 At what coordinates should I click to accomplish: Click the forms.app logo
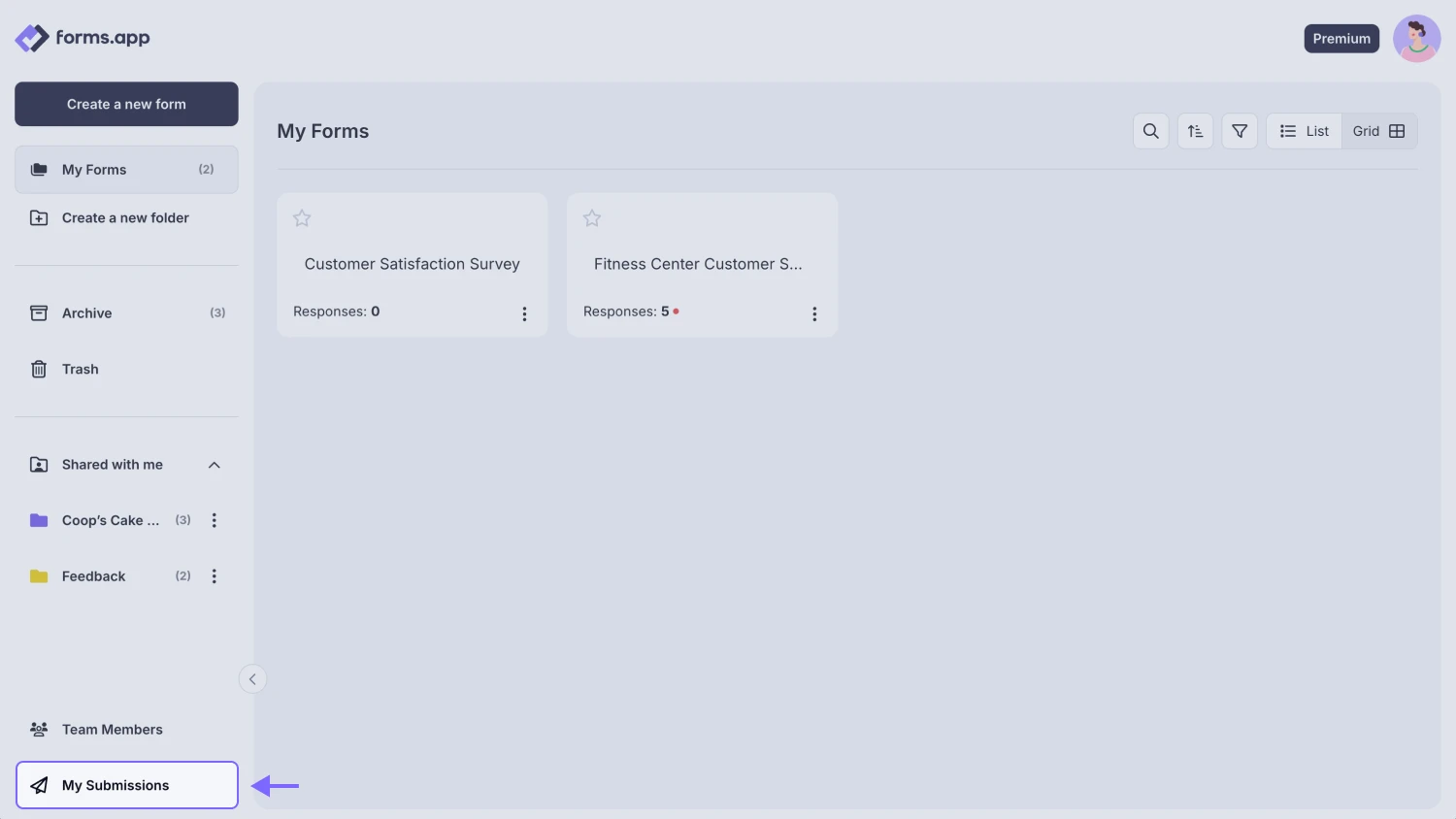tap(83, 38)
